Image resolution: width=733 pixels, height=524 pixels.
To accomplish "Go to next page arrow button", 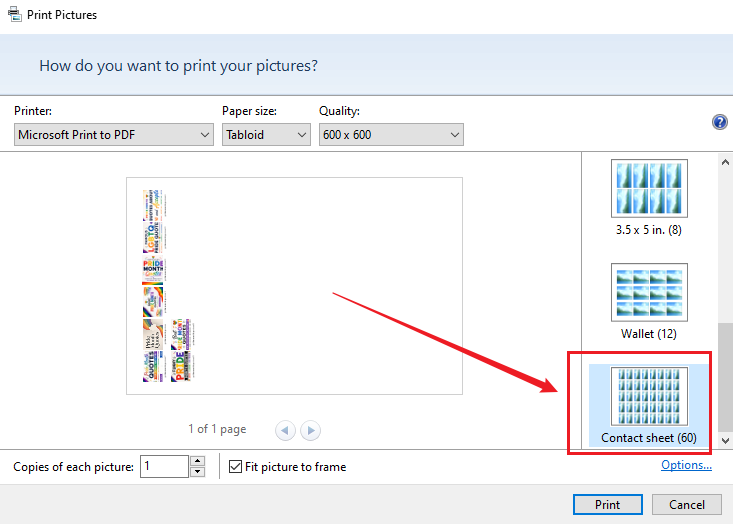I will 310,430.
